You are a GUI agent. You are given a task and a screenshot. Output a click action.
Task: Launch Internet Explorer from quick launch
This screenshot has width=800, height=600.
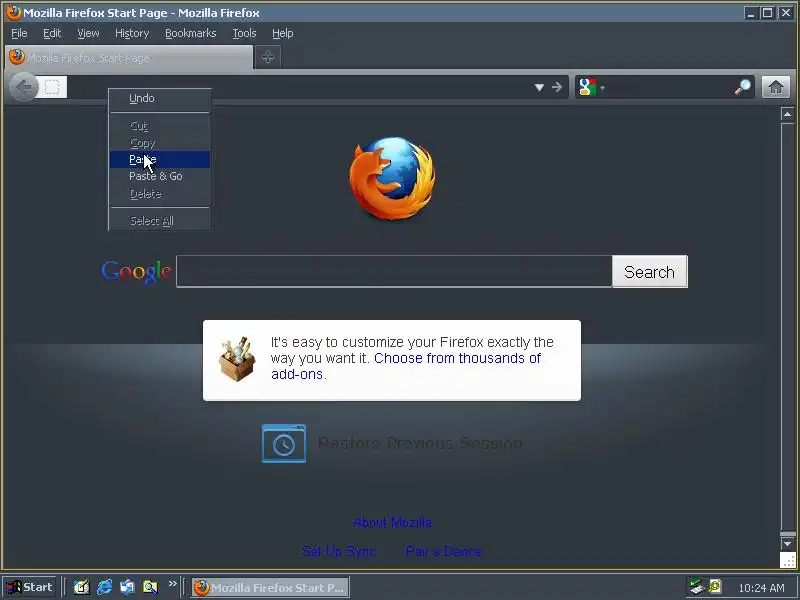(105, 587)
